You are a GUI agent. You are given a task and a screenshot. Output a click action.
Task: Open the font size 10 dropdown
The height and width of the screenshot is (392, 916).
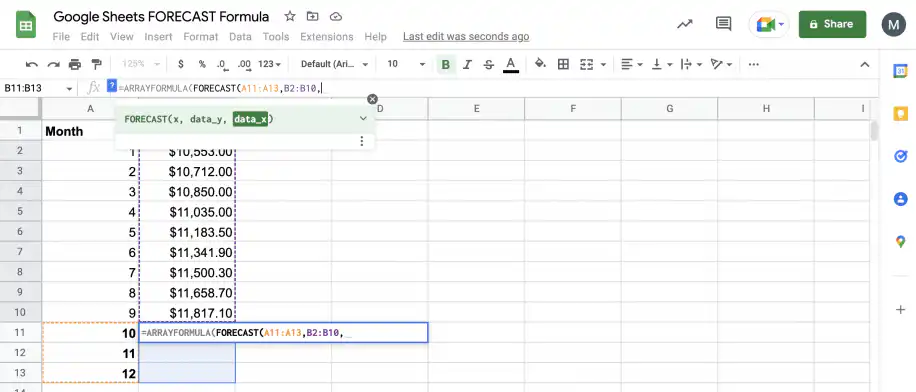coord(405,64)
